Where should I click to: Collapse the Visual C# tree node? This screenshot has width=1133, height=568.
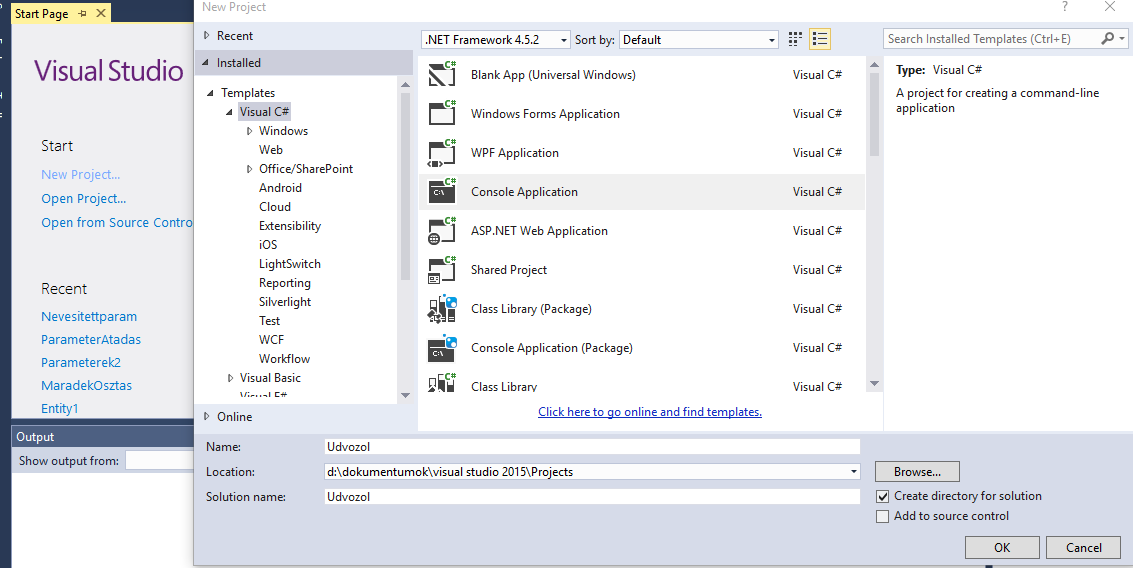[x=230, y=112]
